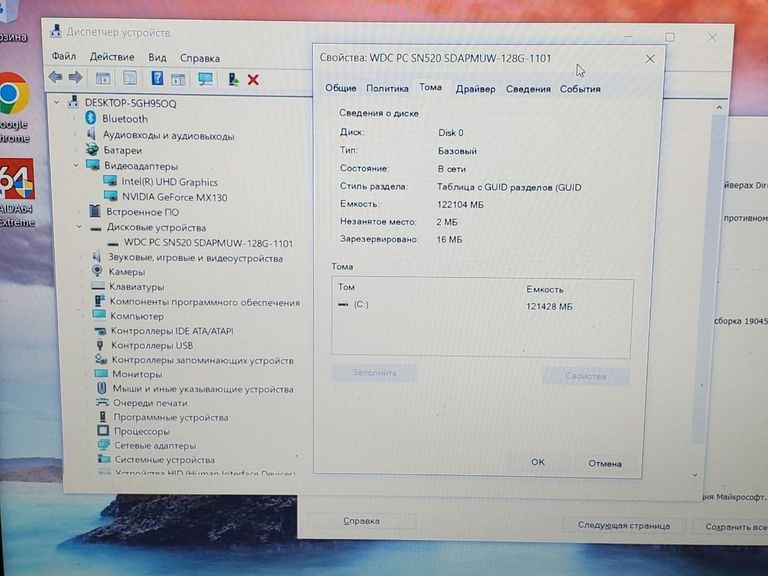Click OK in disk properties dialog
768x576 pixels.
click(x=538, y=462)
